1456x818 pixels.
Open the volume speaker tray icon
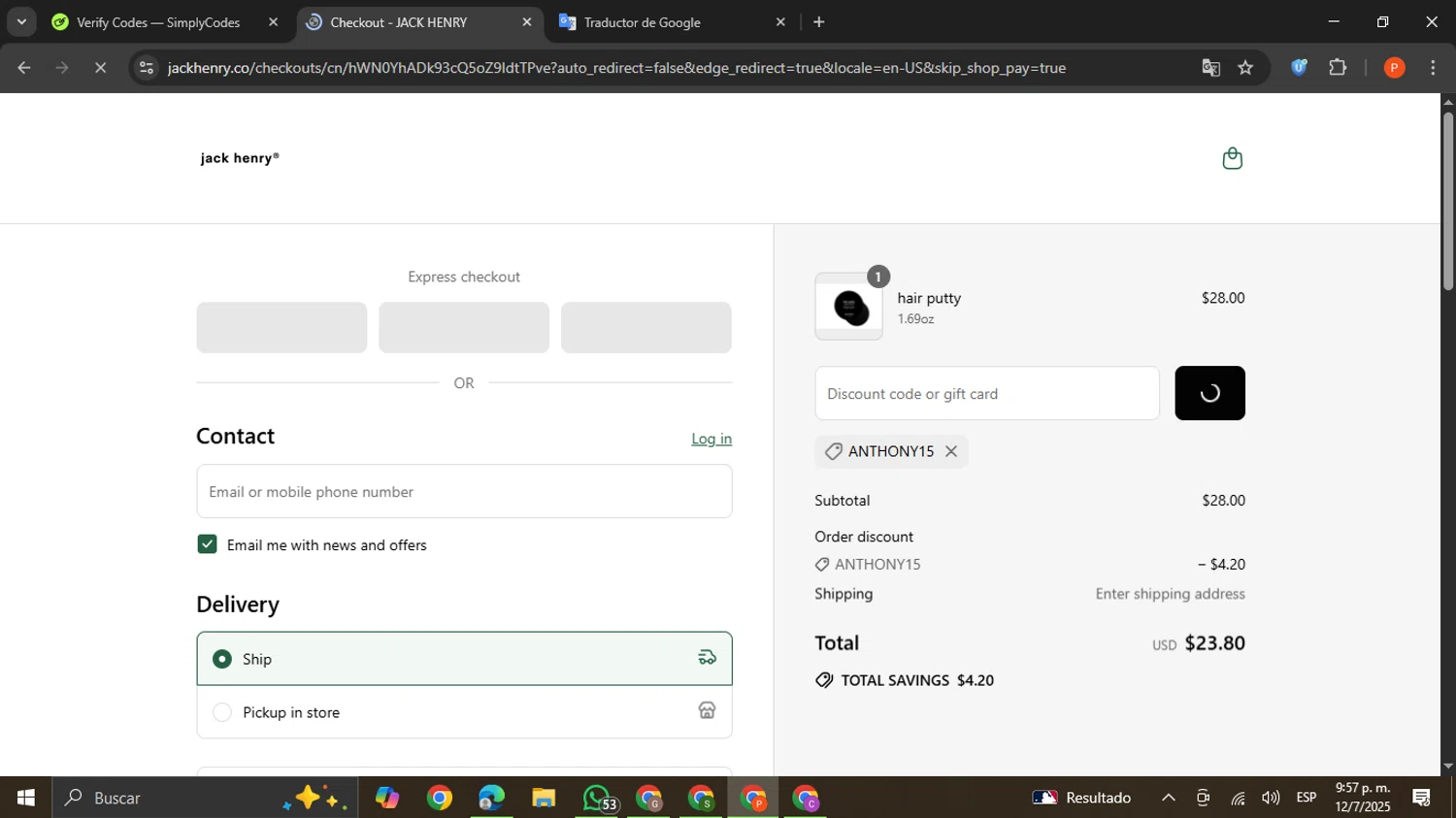tap(1271, 798)
